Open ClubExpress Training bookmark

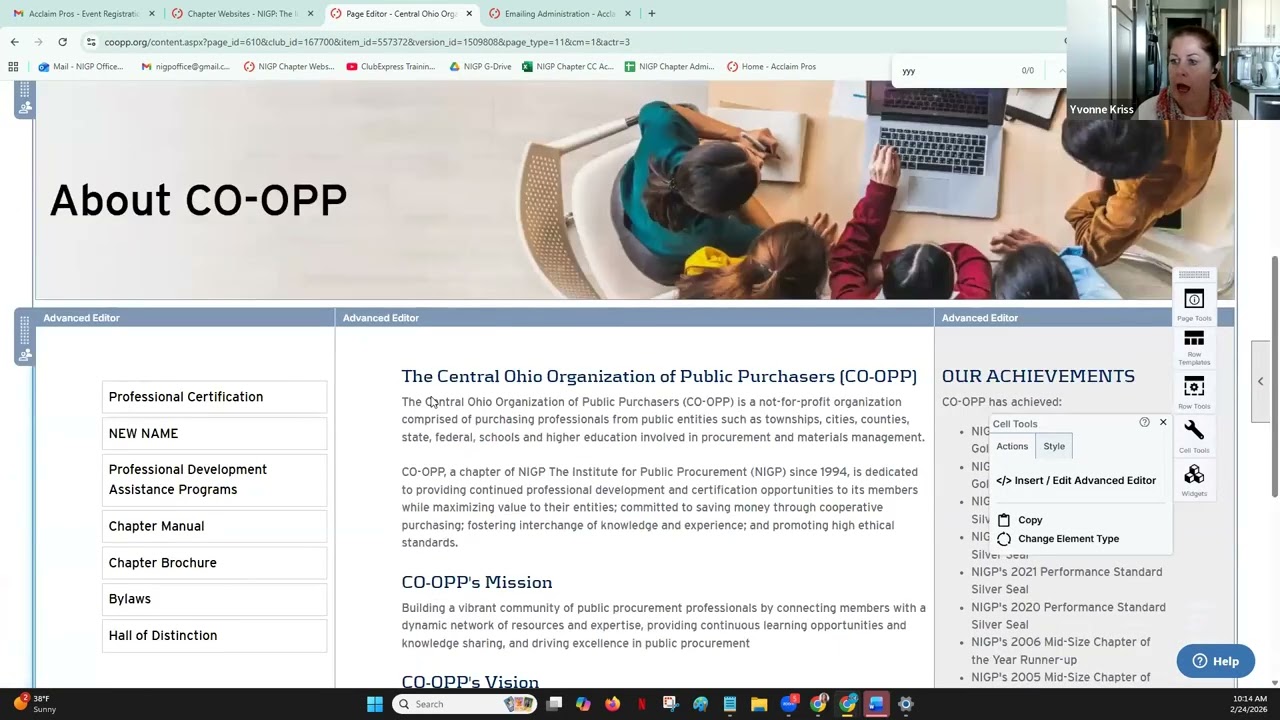tap(390, 67)
